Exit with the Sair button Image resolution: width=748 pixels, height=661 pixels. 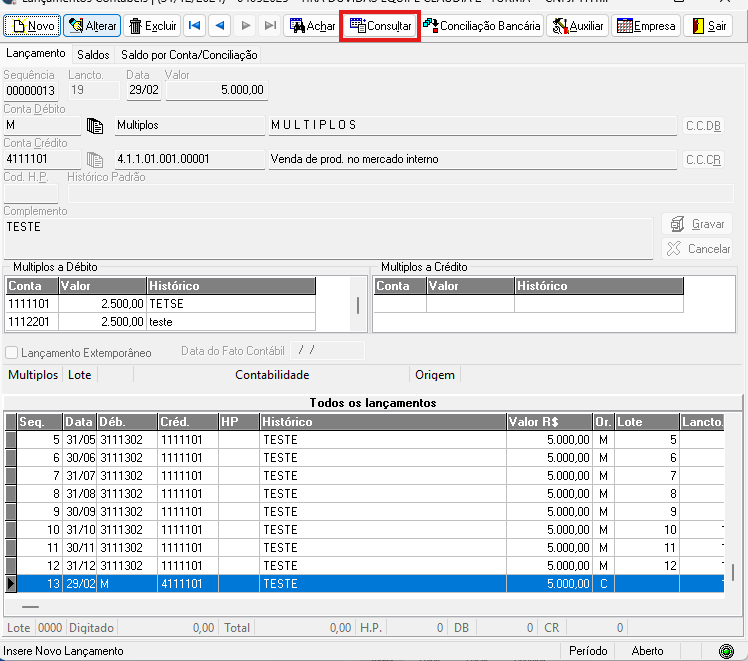point(708,26)
